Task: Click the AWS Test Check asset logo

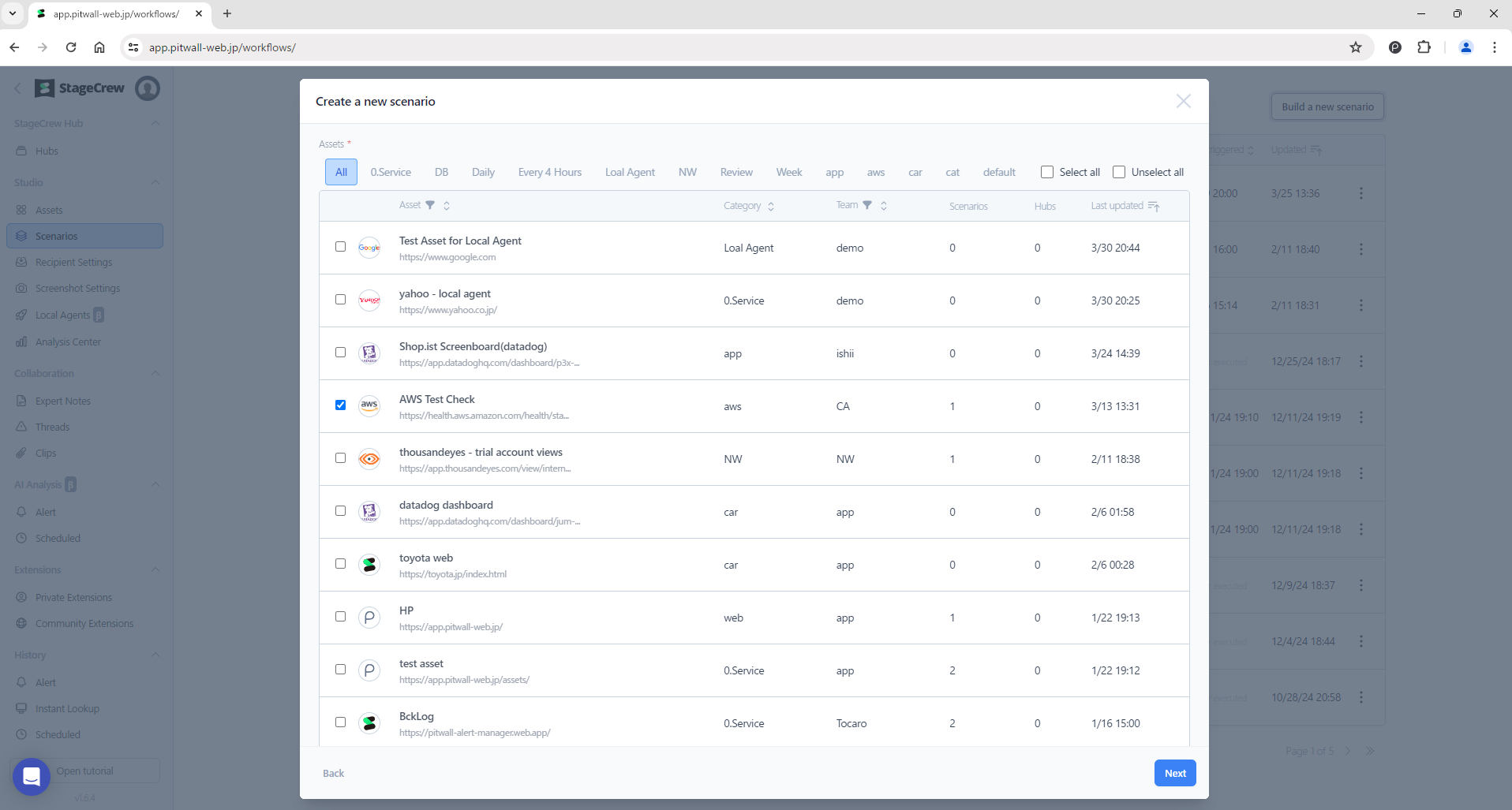Action: 369,405
